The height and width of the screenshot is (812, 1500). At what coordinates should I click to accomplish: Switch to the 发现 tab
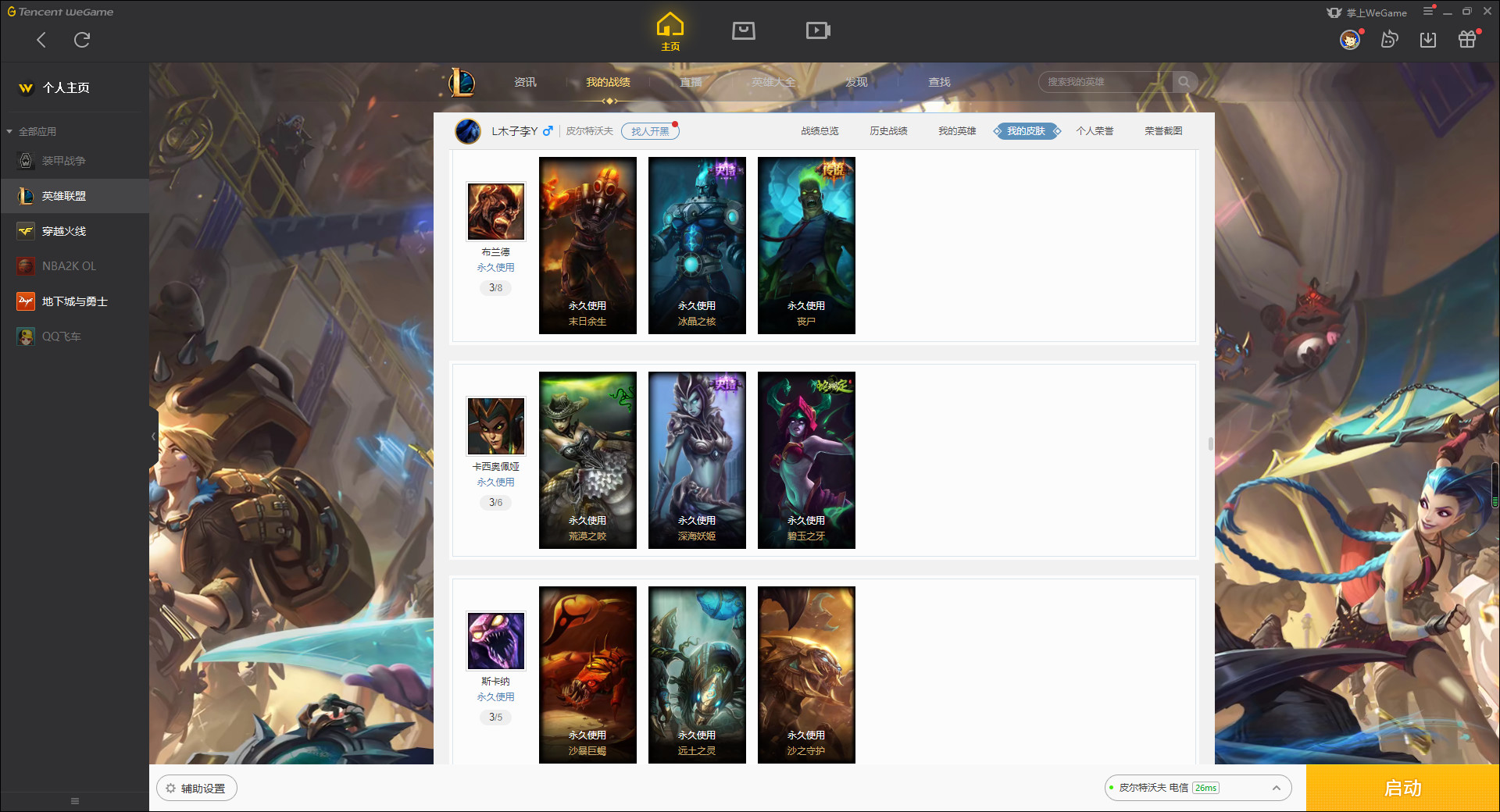coord(856,82)
